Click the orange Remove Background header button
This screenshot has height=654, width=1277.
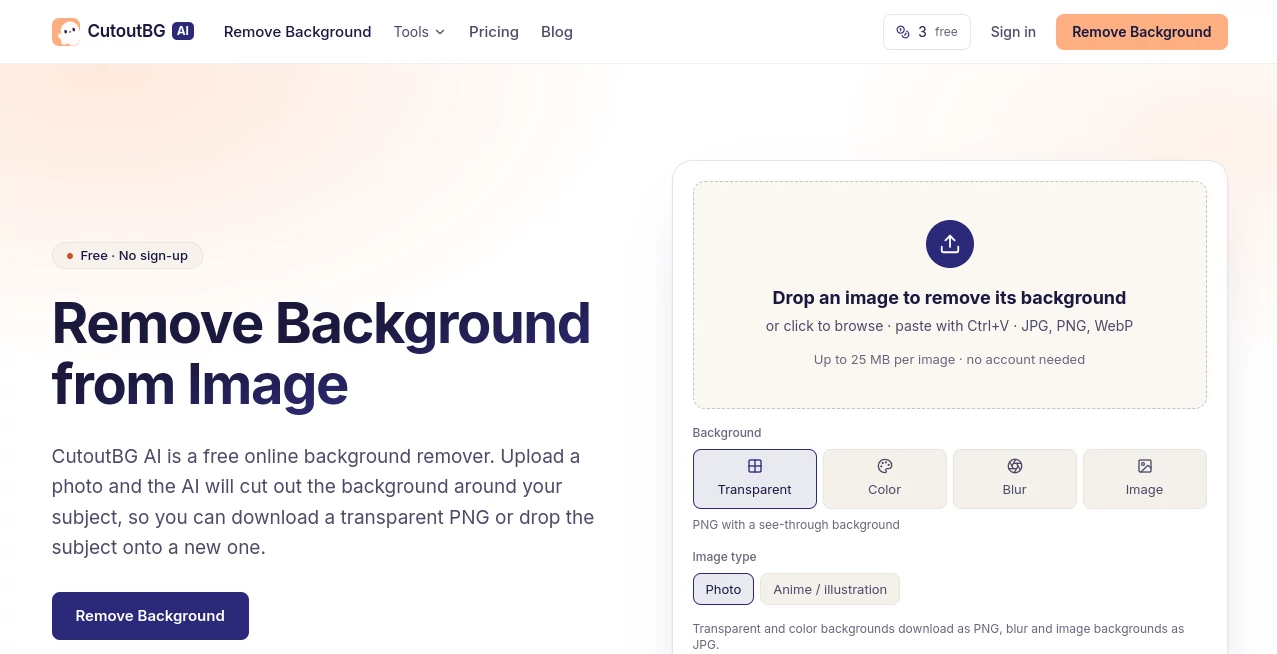(x=1142, y=32)
